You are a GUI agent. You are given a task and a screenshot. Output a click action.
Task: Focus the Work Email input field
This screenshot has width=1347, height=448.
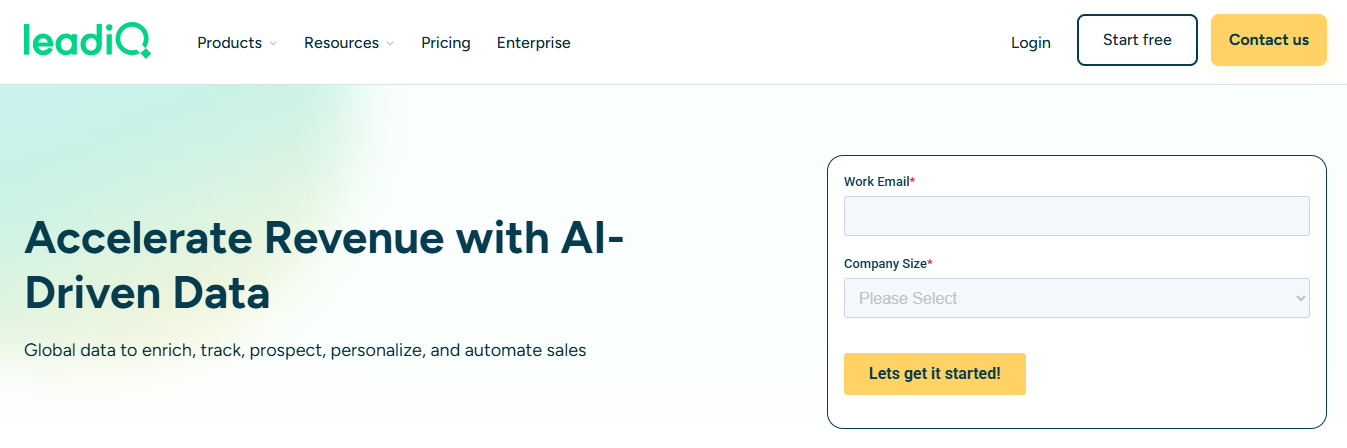[x=1077, y=216]
